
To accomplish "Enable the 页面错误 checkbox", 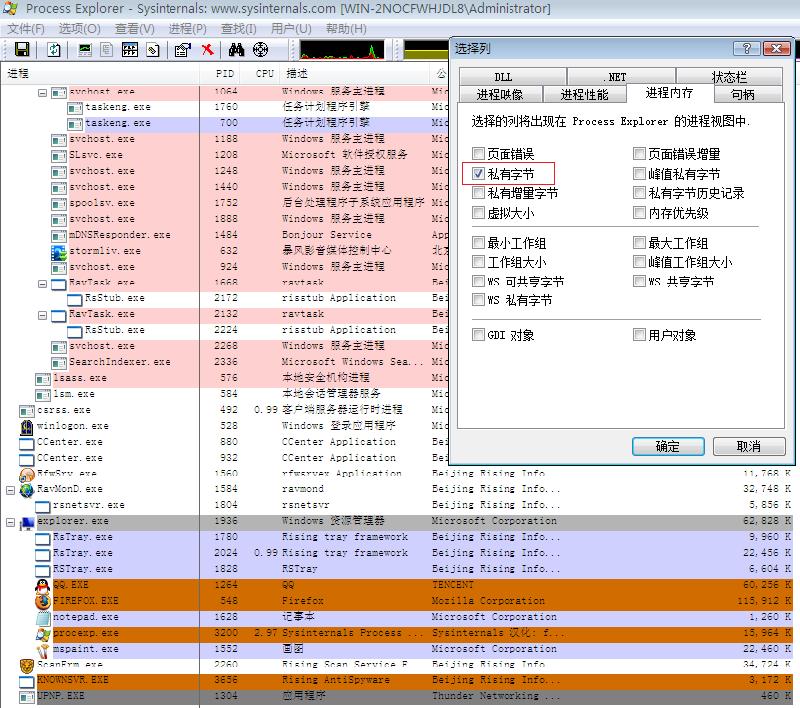I will click(x=478, y=154).
